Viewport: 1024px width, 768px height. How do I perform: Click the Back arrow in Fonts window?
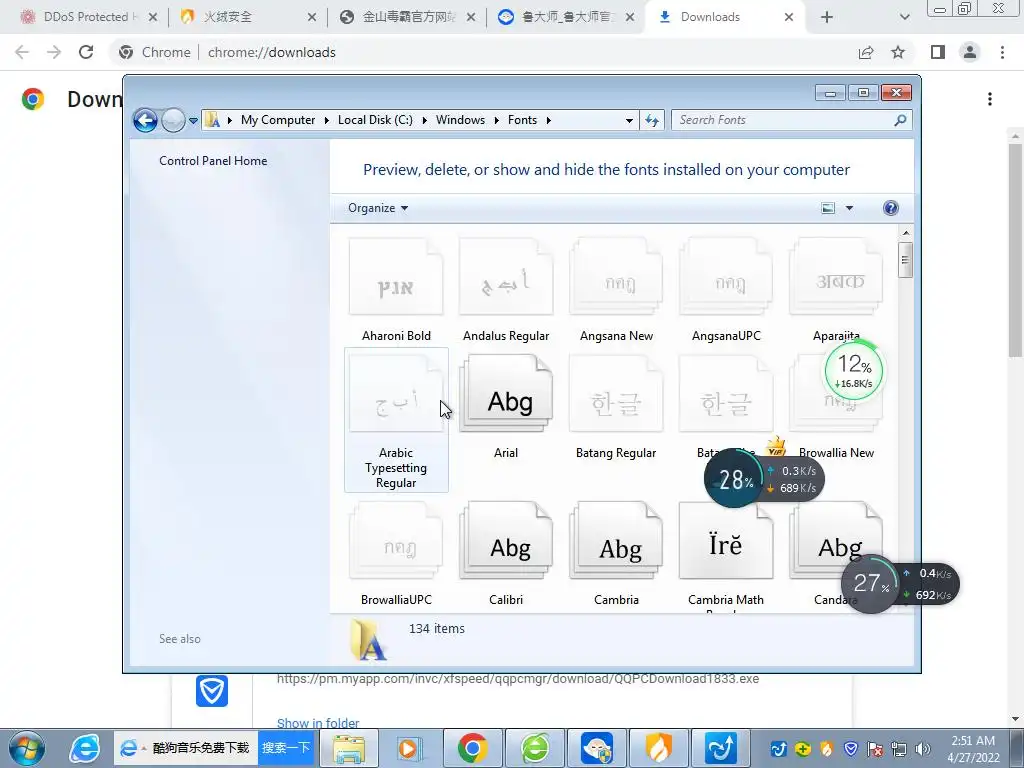point(145,120)
